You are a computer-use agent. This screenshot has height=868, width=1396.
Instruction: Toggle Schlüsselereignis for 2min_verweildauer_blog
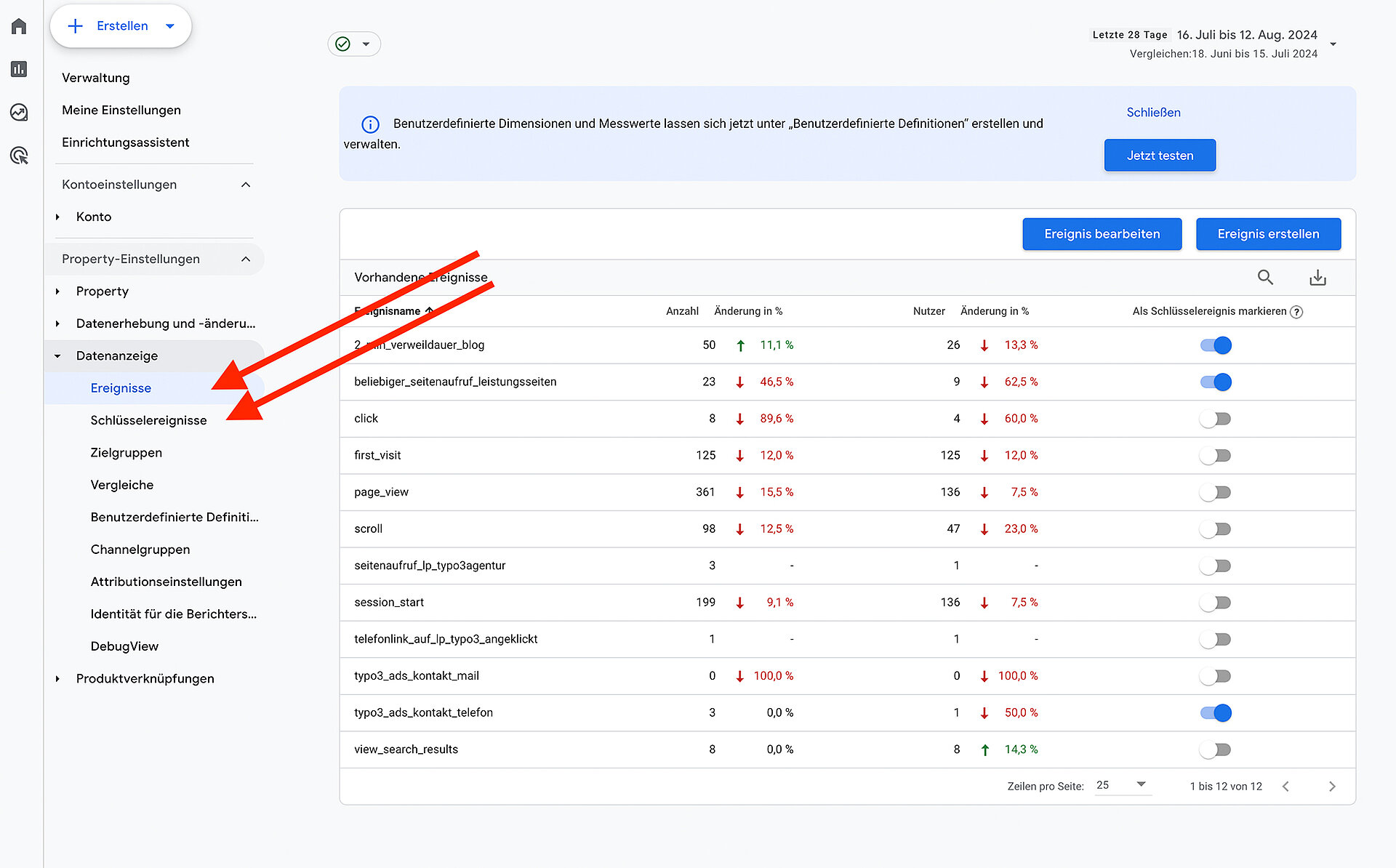coord(1216,345)
